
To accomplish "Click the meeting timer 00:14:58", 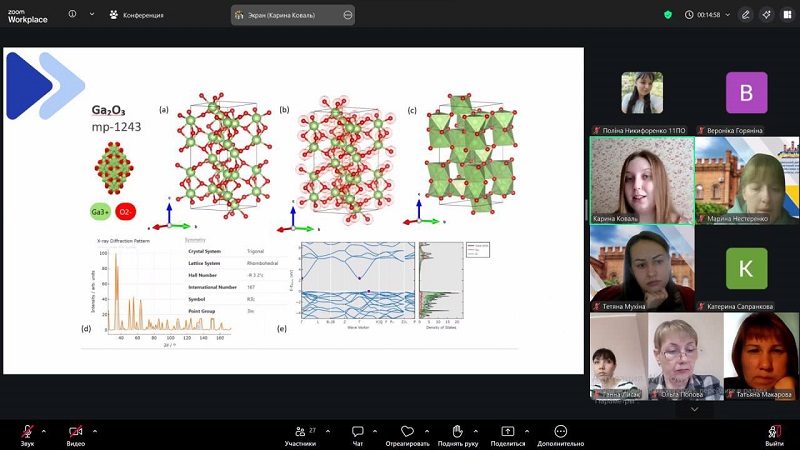I will 703,15.
